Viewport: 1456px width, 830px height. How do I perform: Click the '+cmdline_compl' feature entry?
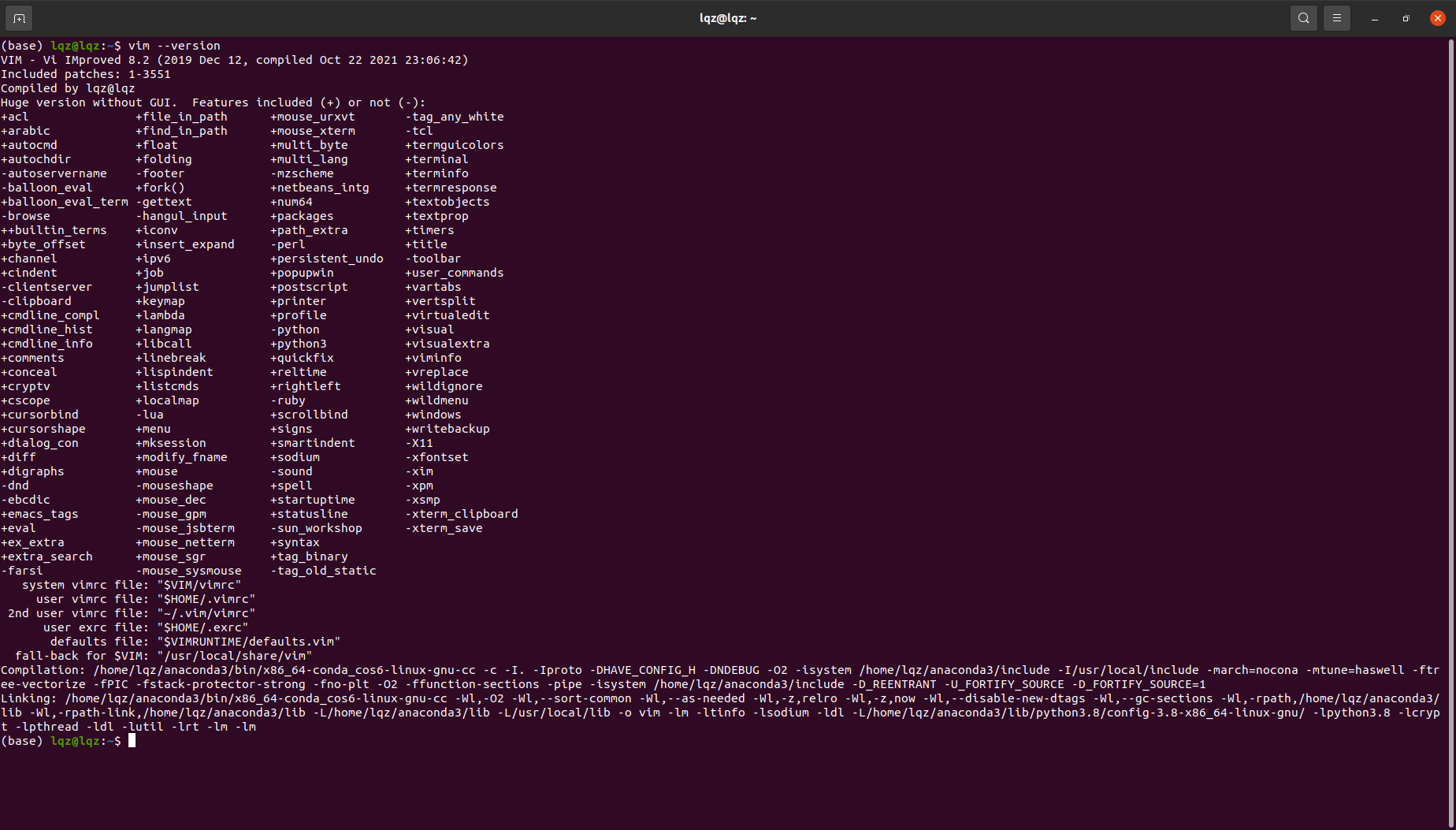click(50, 315)
